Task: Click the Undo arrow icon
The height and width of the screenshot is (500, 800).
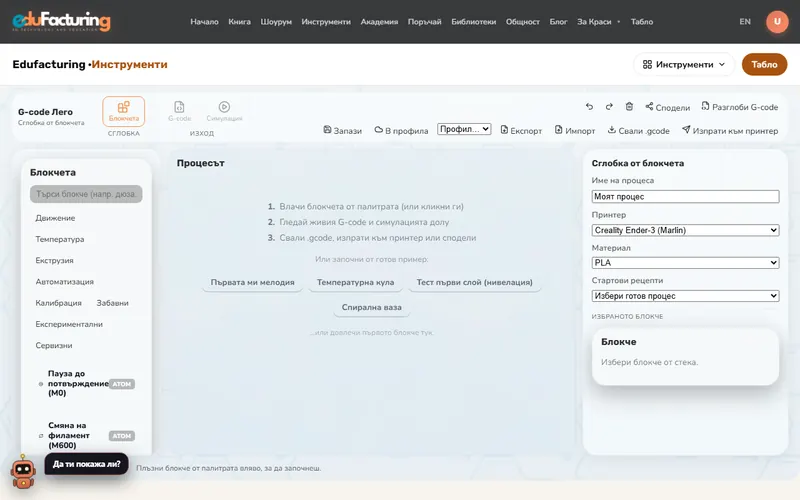Action: click(x=589, y=107)
